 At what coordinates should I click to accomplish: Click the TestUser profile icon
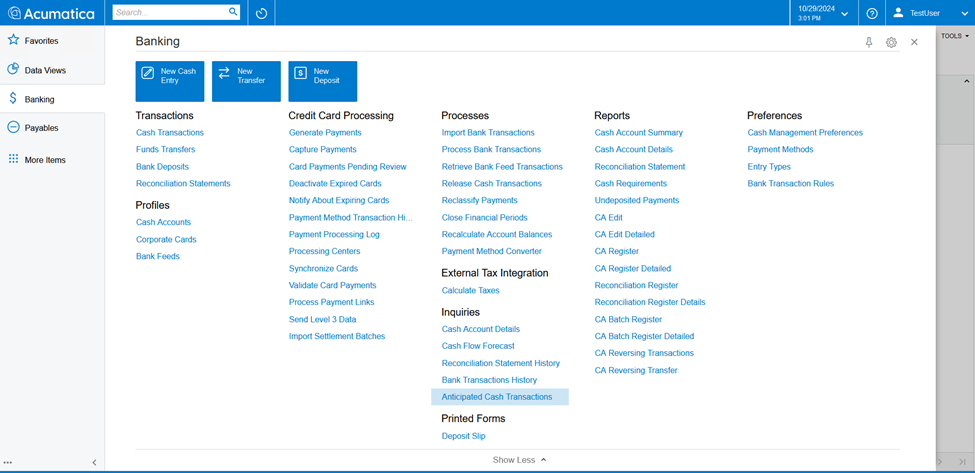point(899,12)
